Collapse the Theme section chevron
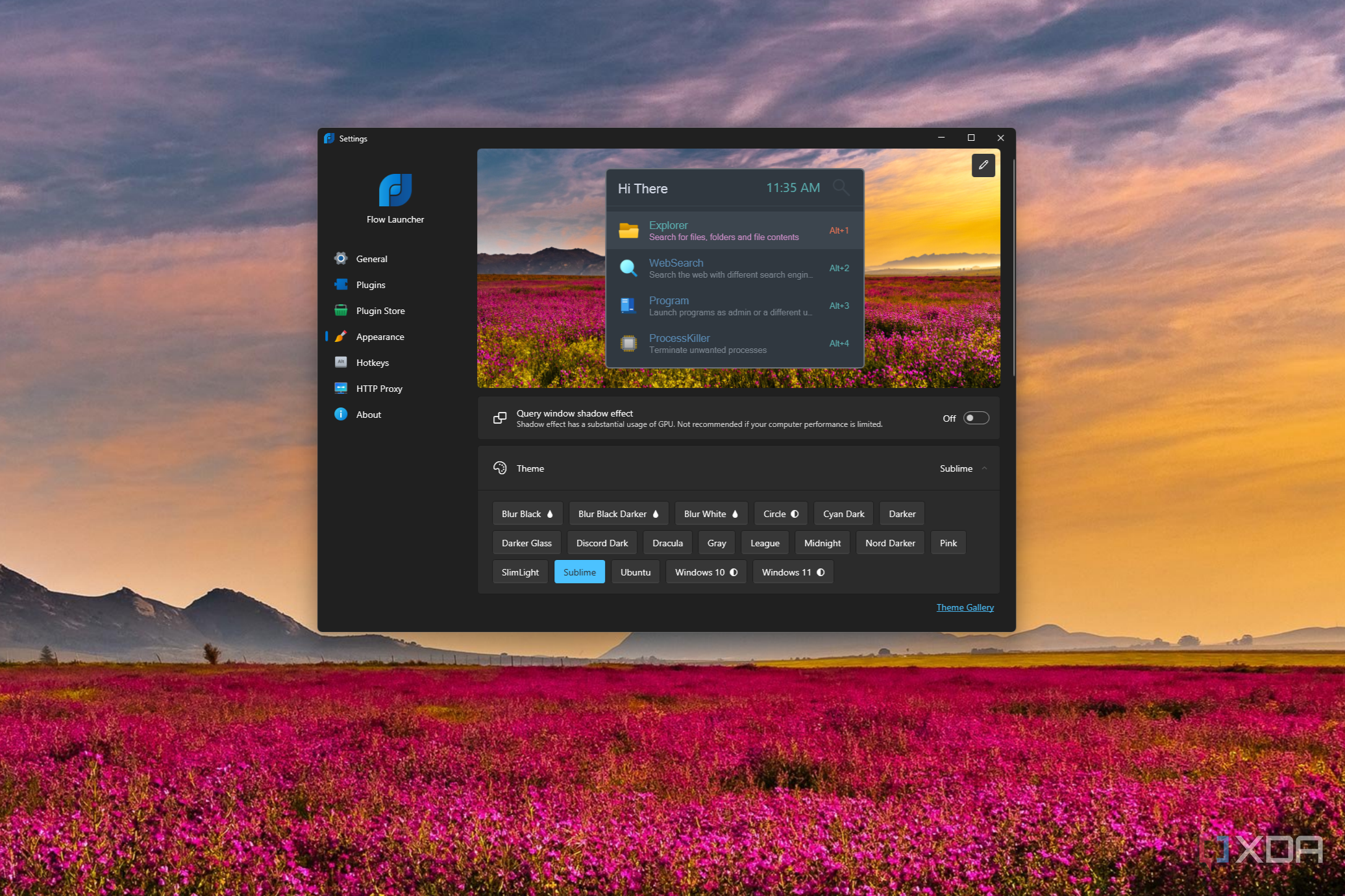 pos(984,468)
